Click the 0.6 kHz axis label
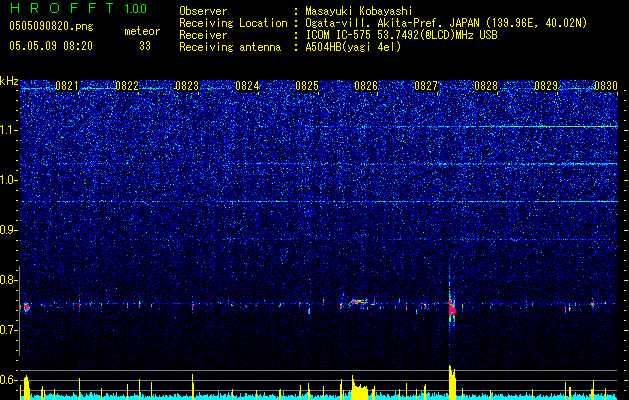 coord(9,380)
